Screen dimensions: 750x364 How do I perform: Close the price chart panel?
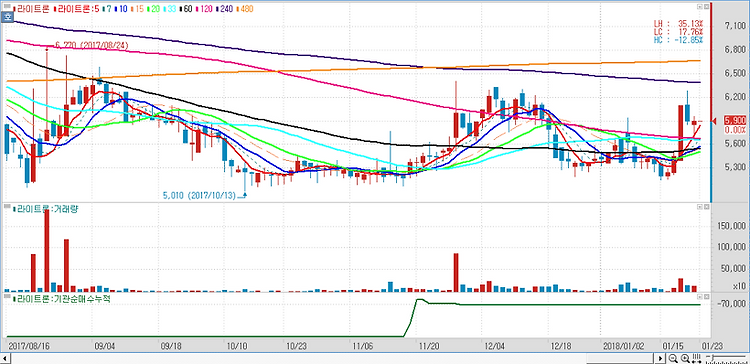706,7
